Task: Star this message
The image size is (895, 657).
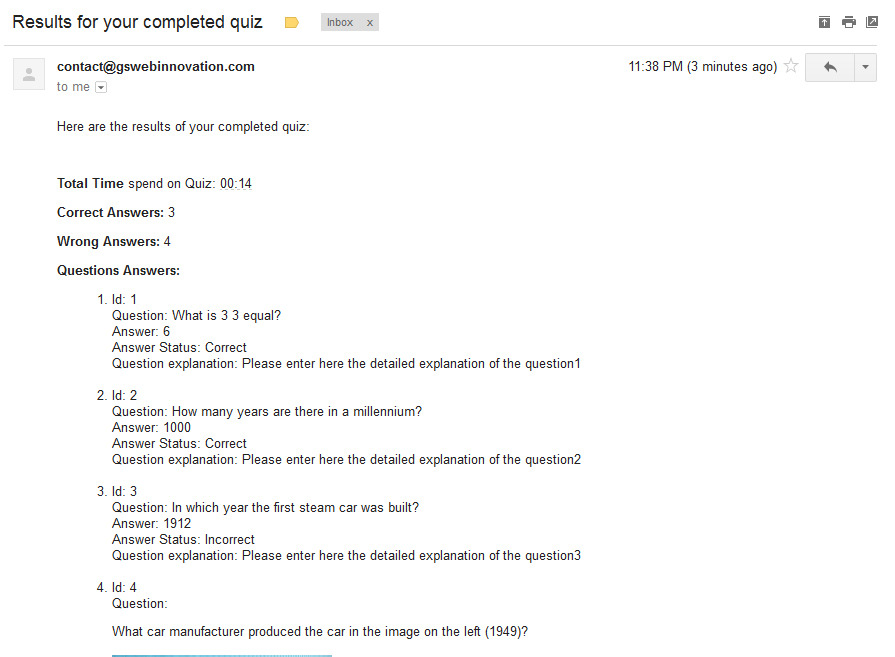Action: (x=791, y=67)
